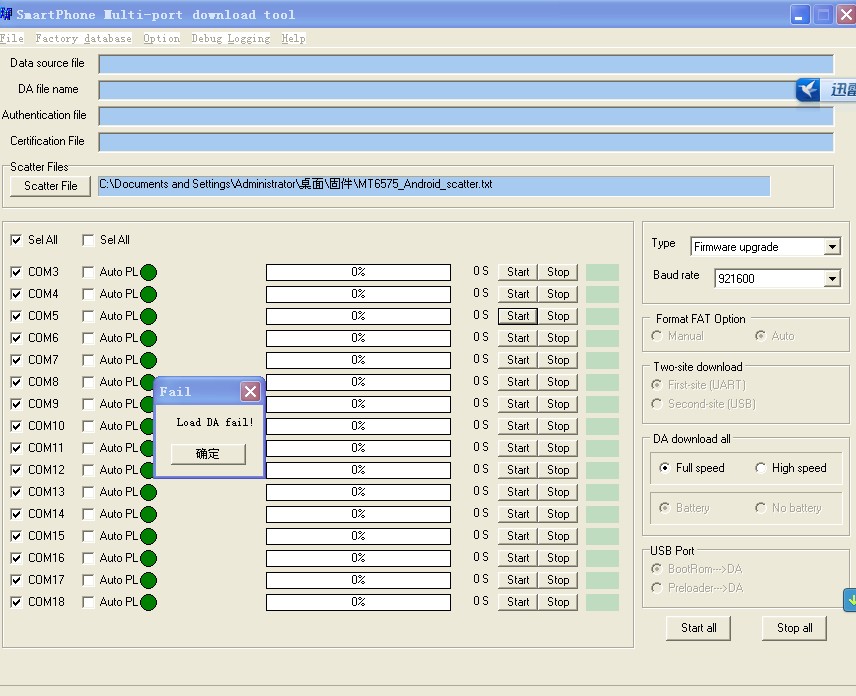Close the Fail dialog with the X icon
856x696 pixels.
[x=250, y=392]
